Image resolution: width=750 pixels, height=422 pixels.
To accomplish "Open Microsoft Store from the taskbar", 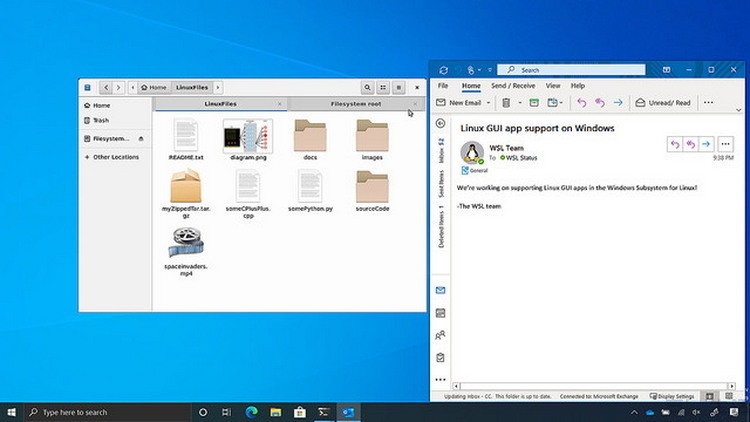I will pos(300,412).
